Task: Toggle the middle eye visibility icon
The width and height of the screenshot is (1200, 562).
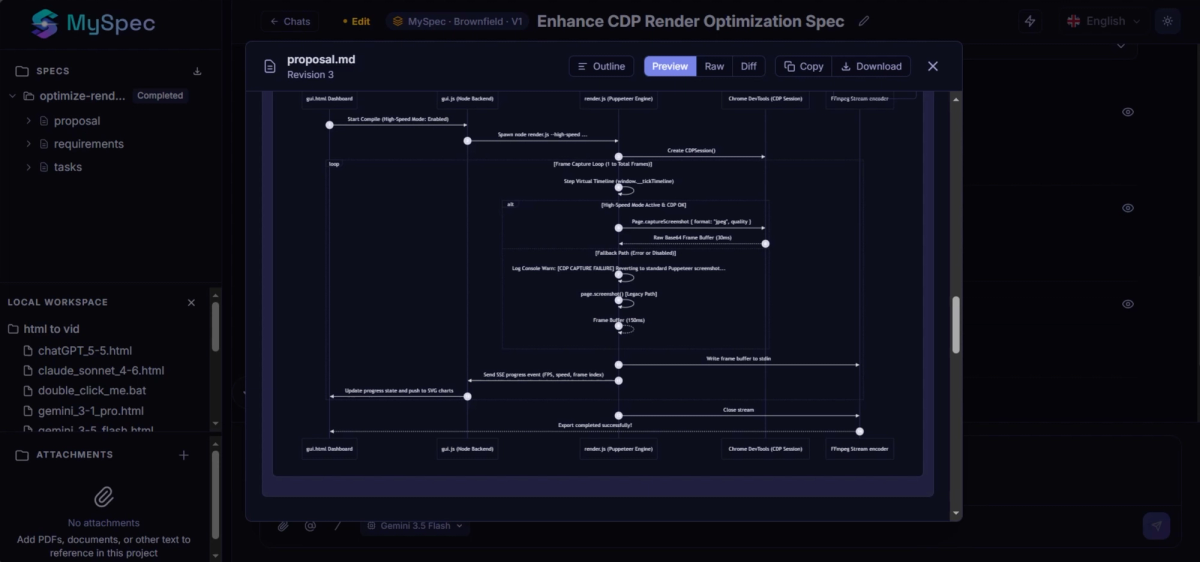Action: [1128, 208]
